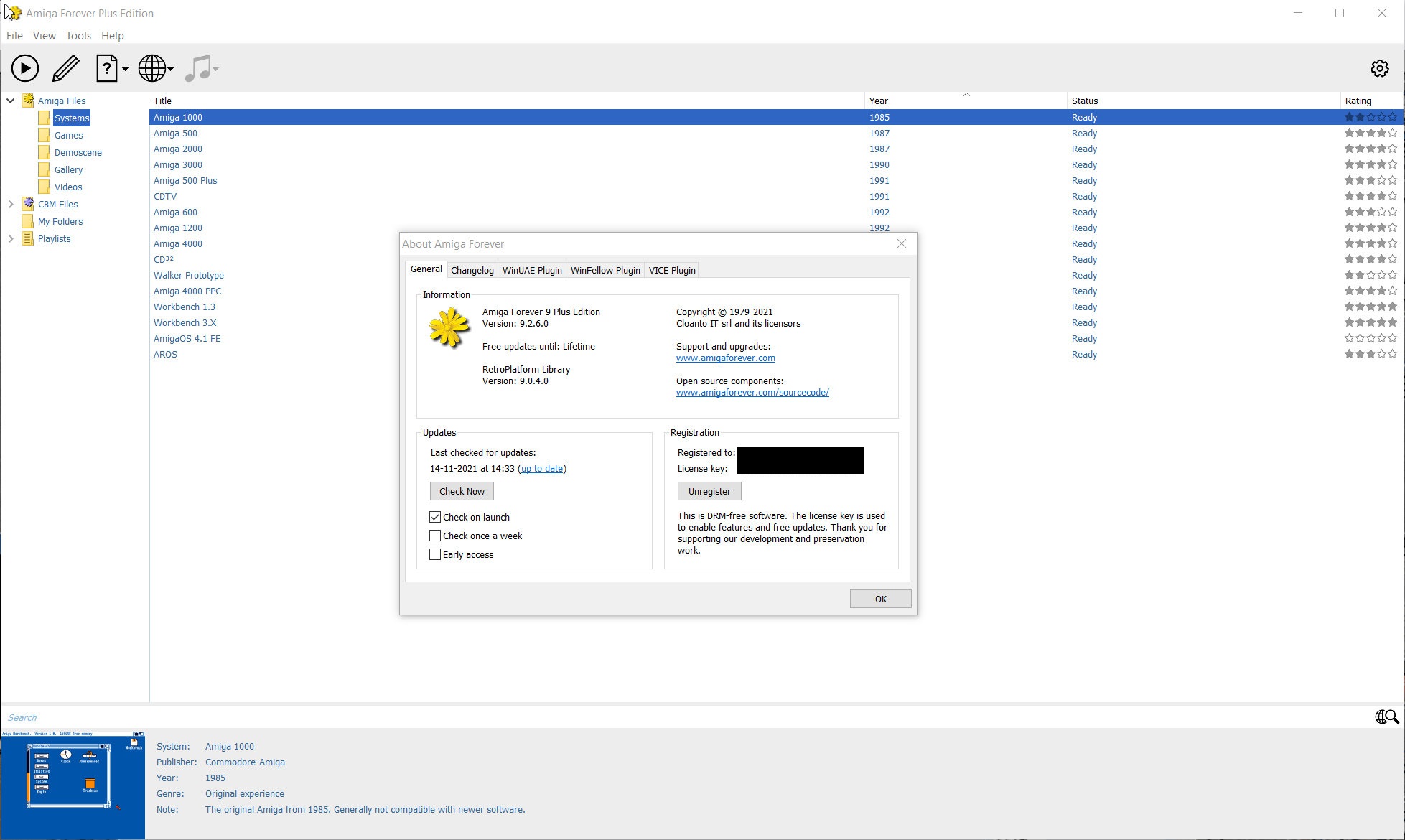Viewport: 1405px width, 840px height.
Task: Open the Help toolbar dropdown arrow
Action: (x=125, y=69)
